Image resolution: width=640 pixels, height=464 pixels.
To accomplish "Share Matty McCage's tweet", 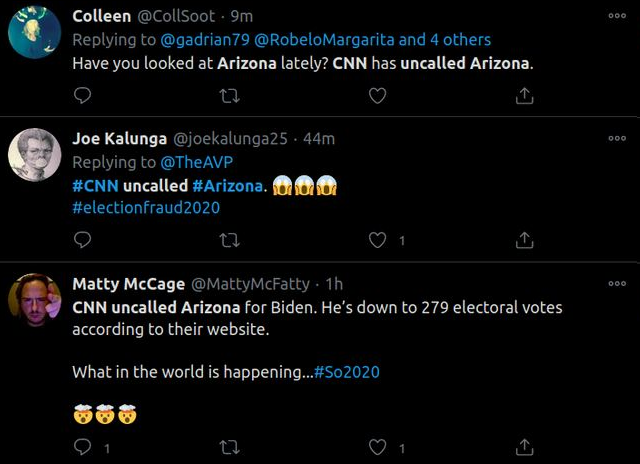I will 523,447.
